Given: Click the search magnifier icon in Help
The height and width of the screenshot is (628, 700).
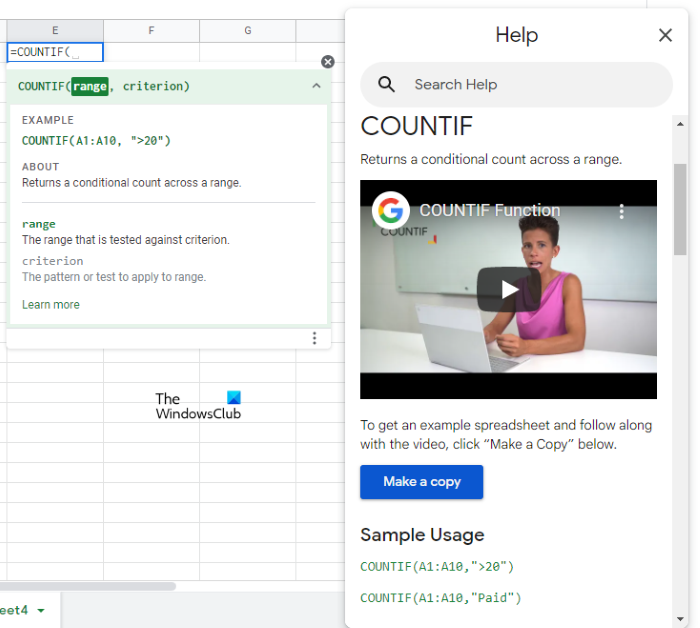Looking at the screenshot, I should (387, 85).
